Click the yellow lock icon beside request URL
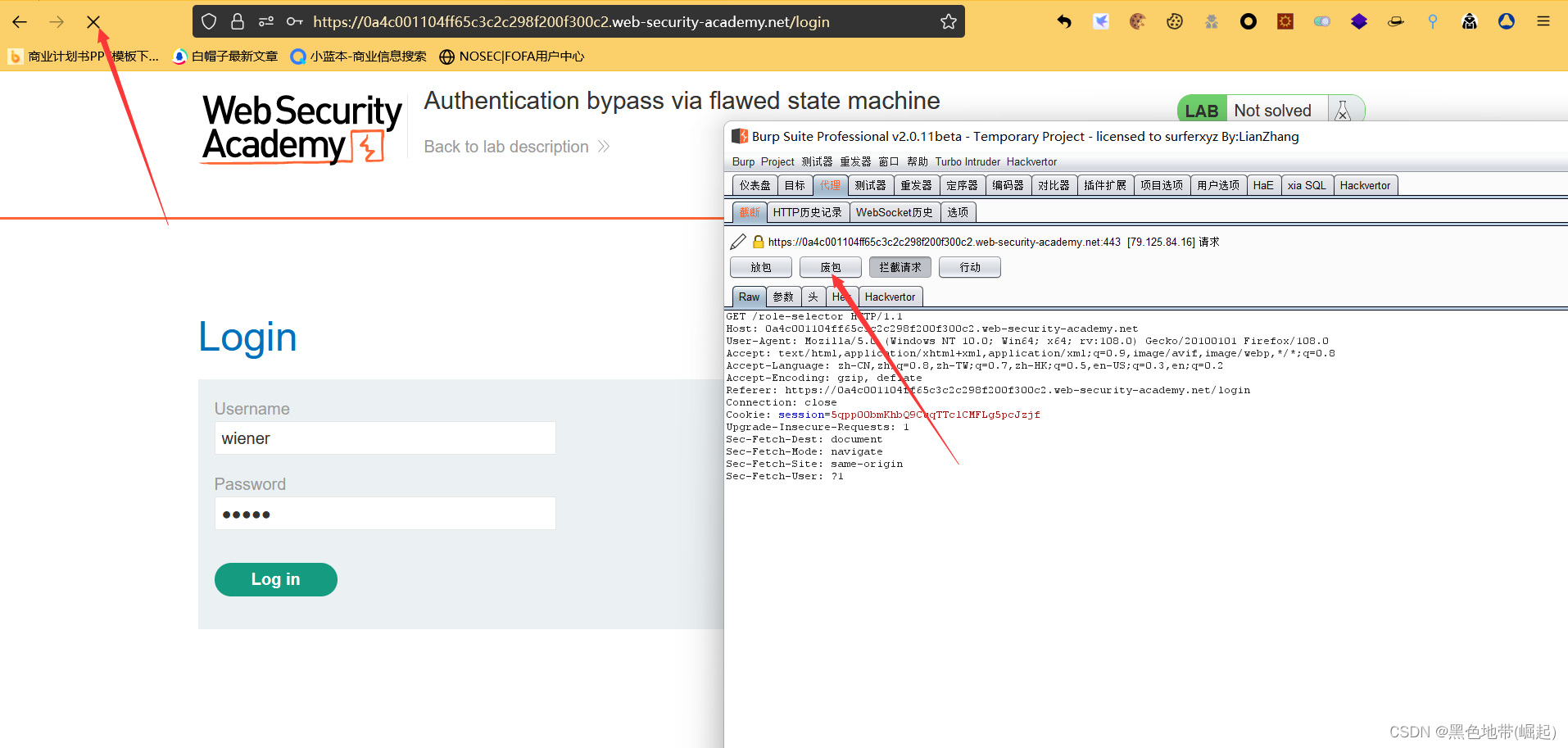This screenshot has height=748, width=1568. click(759, 242)
